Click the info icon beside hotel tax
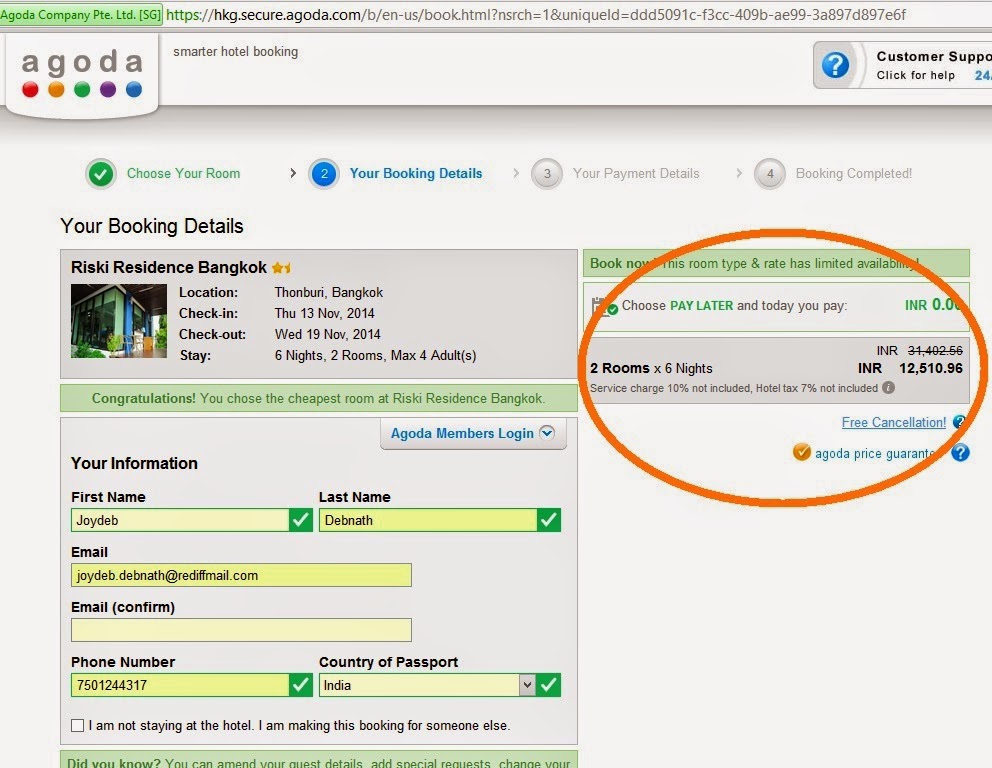This screenshot has width=992, height=768. 888,387
